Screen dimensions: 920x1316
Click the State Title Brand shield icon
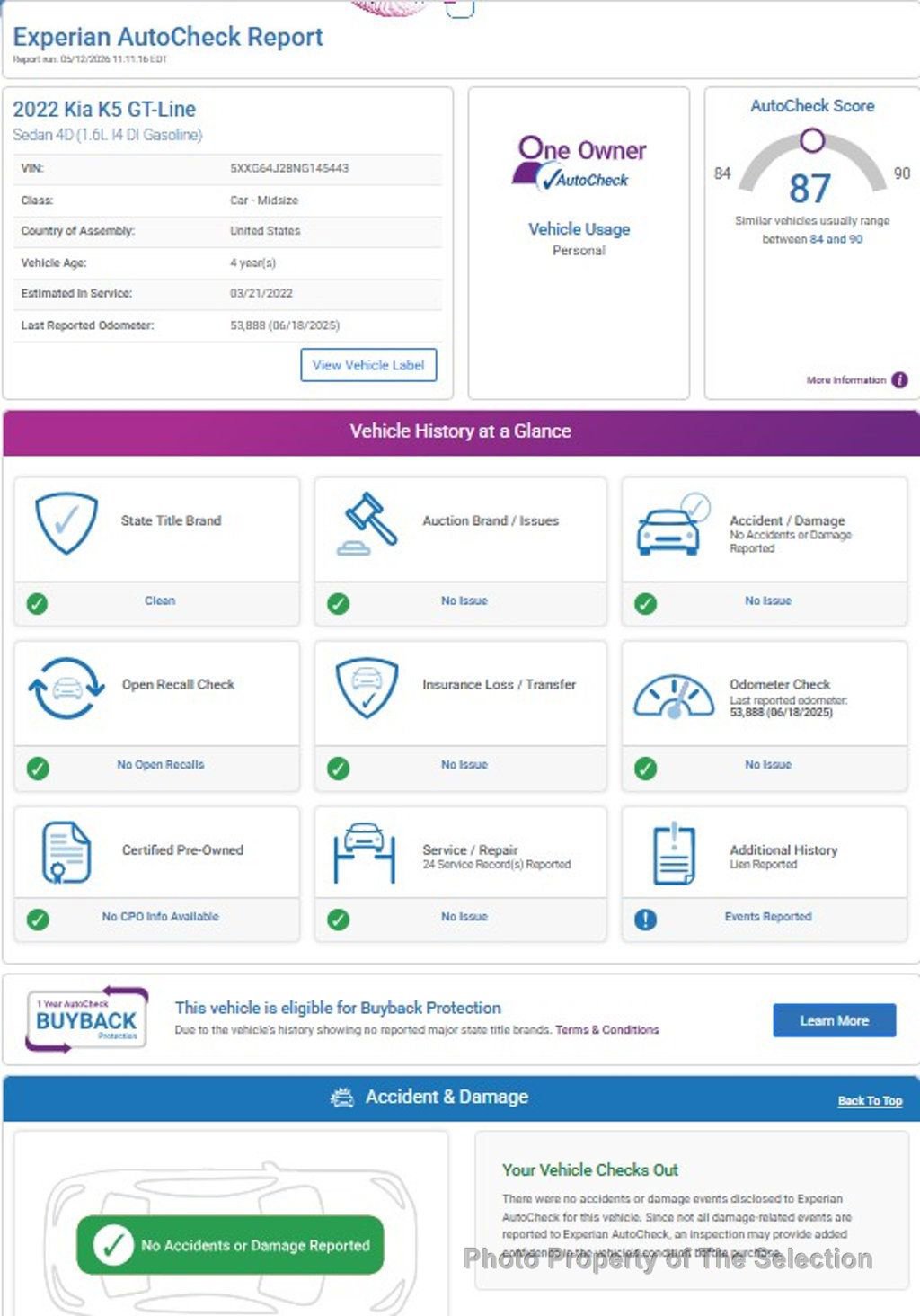[66, 522]
